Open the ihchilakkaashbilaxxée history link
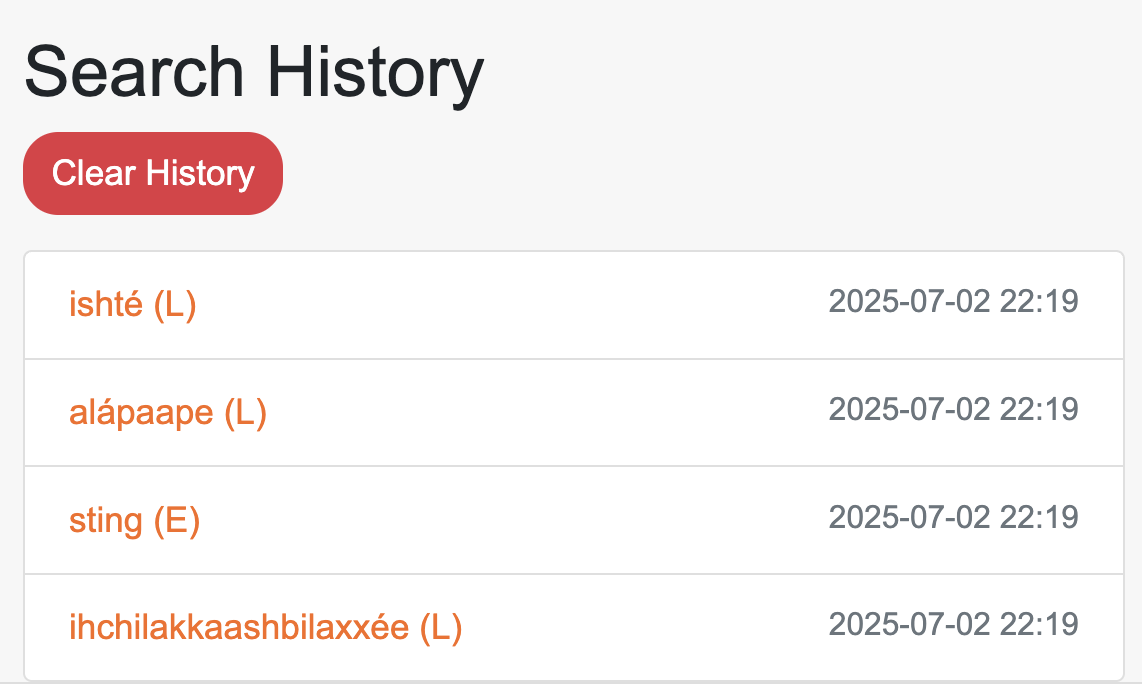The image size is (1142, 684). tap(238, 627)
